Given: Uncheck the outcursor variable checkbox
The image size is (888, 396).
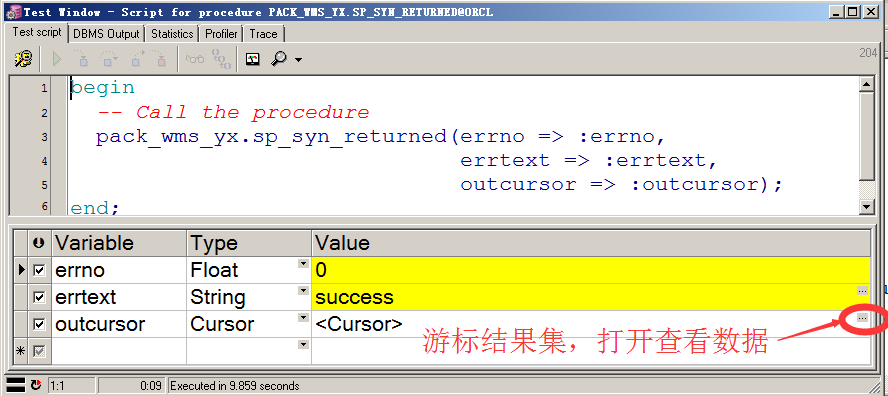Looking at the screenshot, I should coord(39,325).
